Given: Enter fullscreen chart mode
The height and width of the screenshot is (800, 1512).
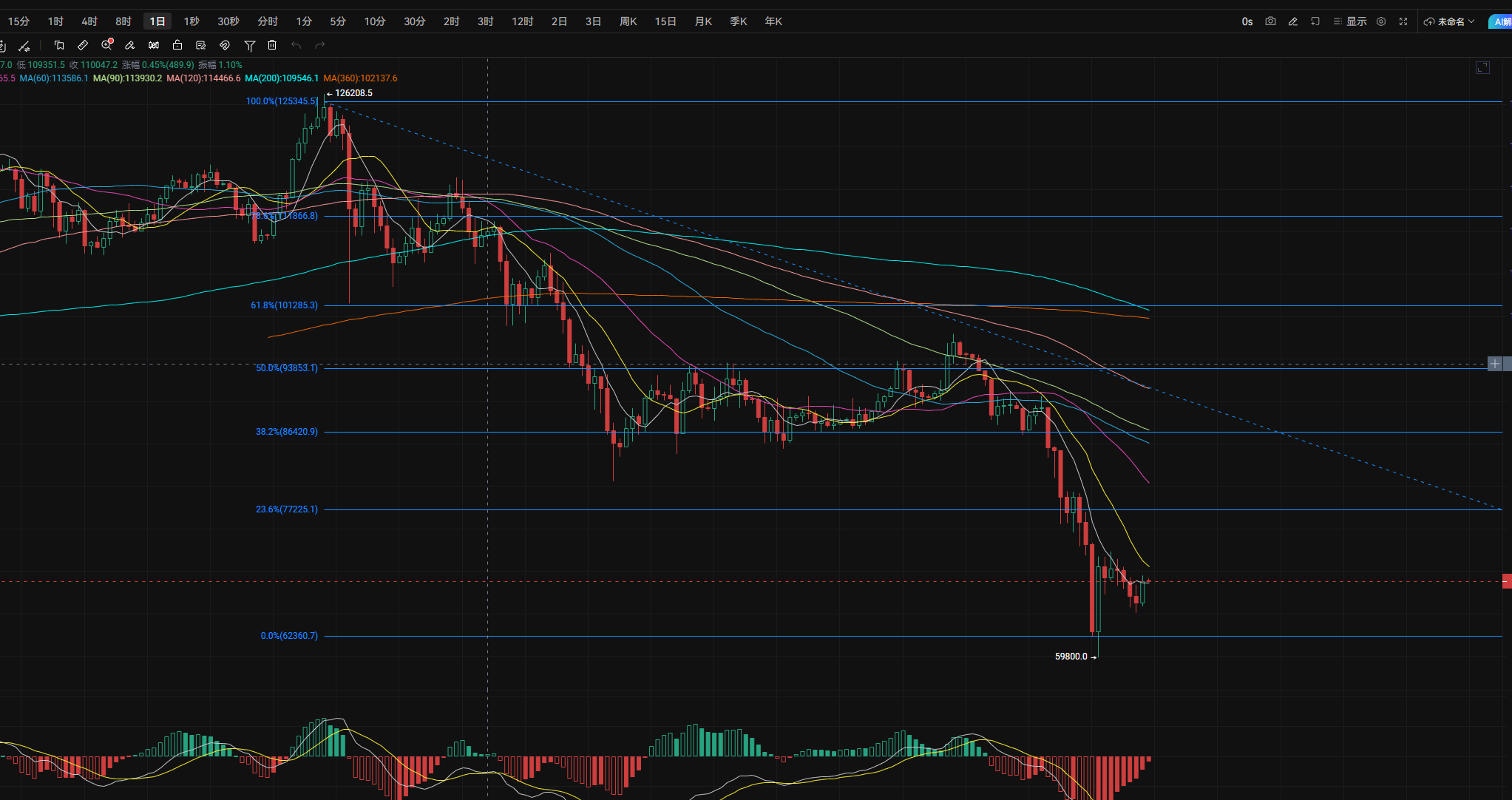Looking at the screenshot, I should [x=1403, y=21].
